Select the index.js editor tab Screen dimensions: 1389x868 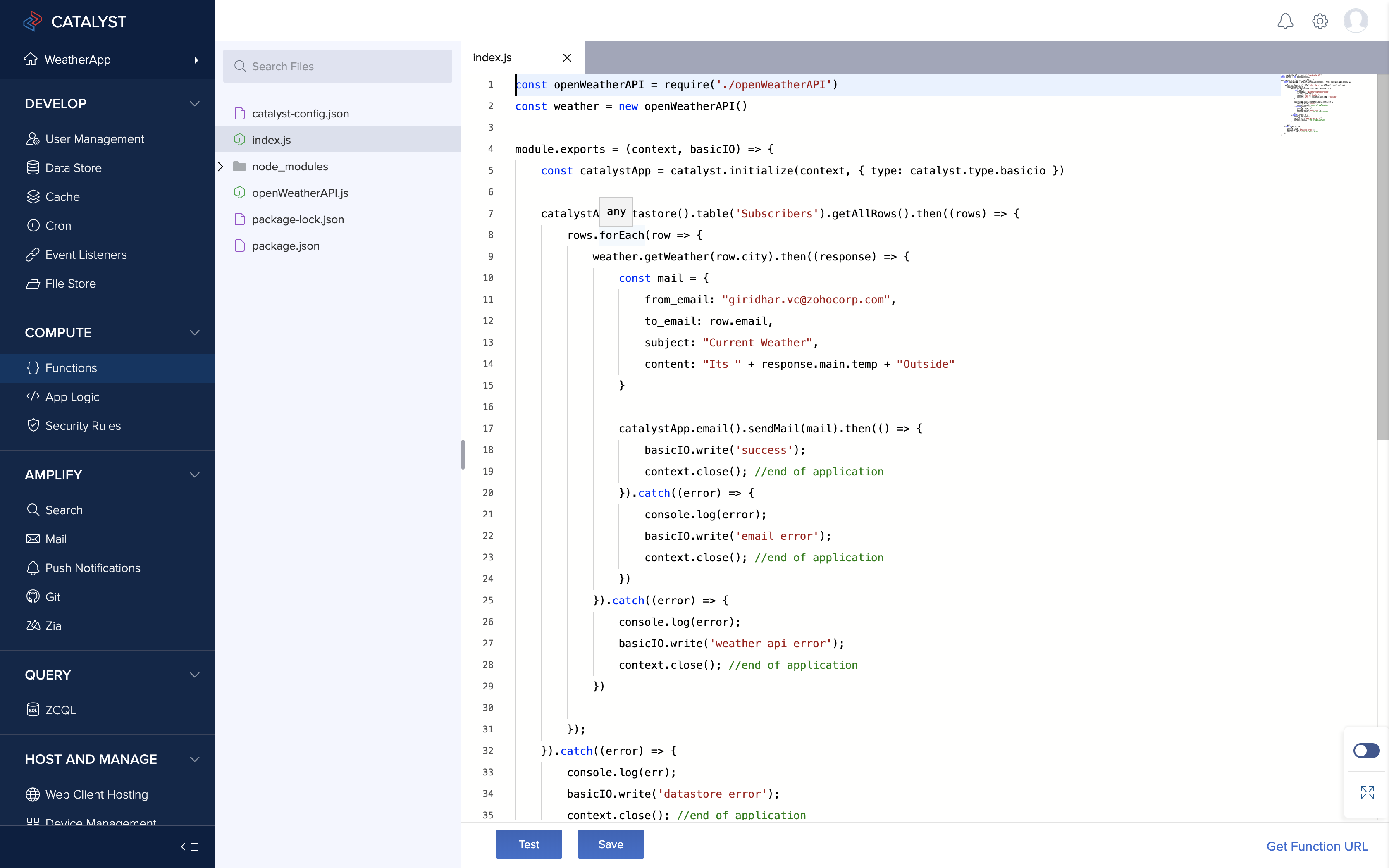coord(492,57)
